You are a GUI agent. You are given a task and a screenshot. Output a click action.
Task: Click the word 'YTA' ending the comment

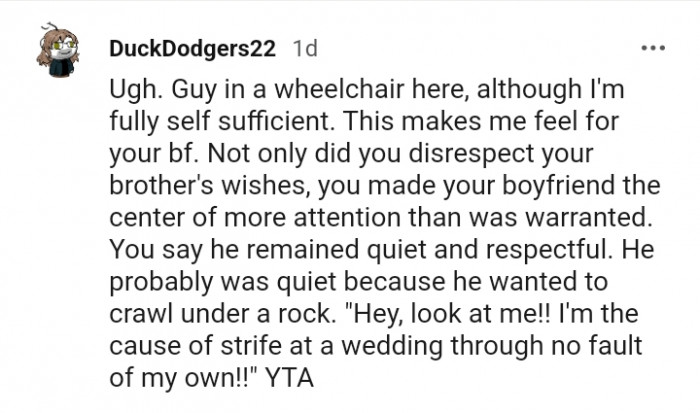pos(289,378)
